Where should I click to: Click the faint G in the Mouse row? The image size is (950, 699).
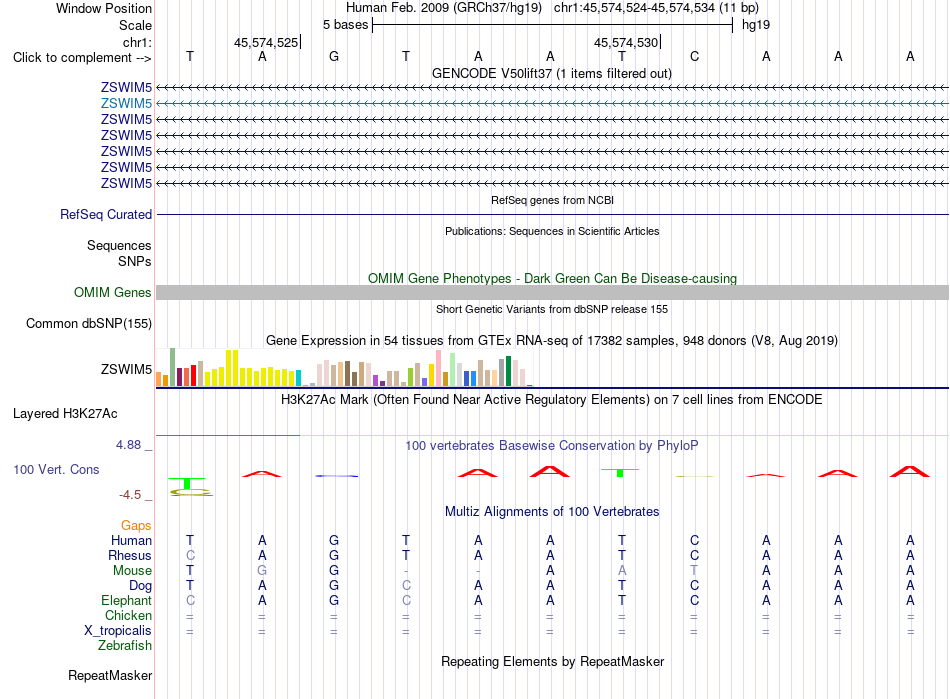(262, 571)
